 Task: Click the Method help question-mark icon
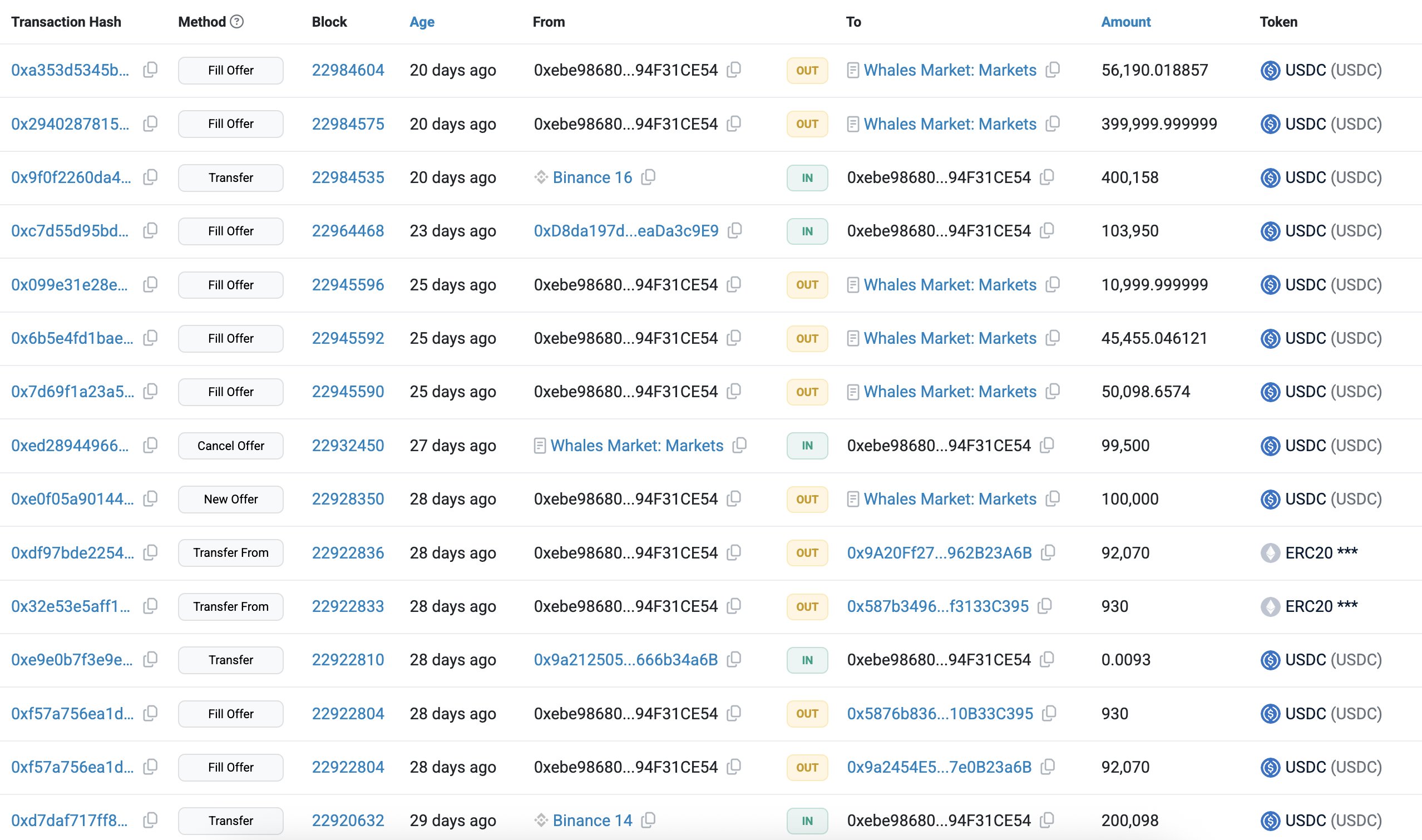(x=237, y=22)
